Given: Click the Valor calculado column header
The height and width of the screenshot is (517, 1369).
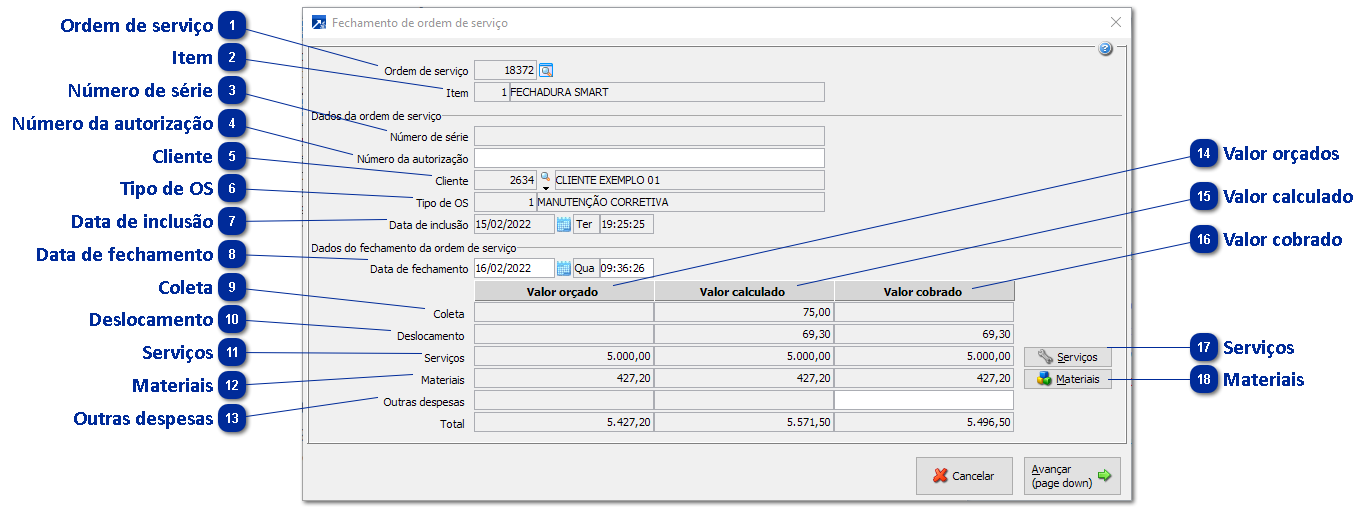Looking at the screenshot, I should point(744,291).
